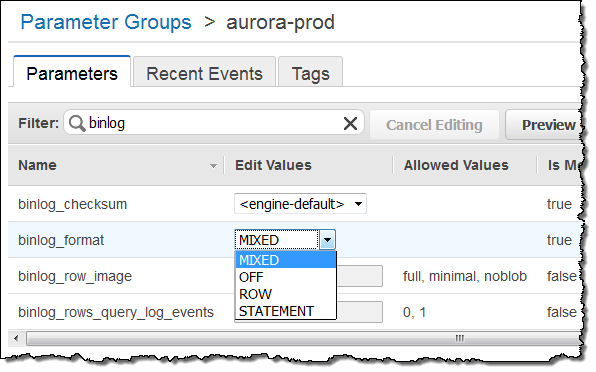Select the Parameters tab

pos(72,72)
